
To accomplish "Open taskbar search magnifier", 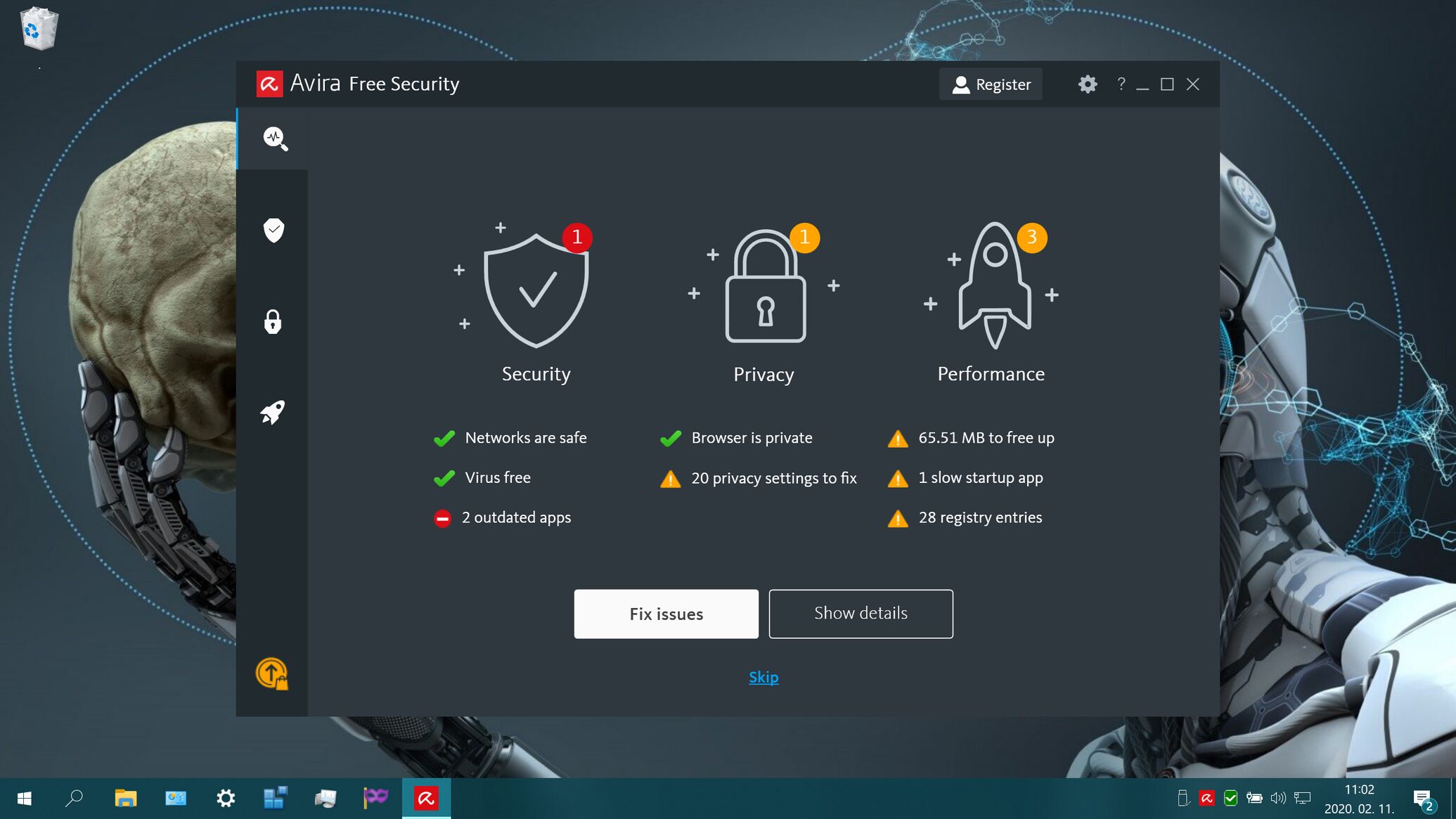I will pos(74,799).
